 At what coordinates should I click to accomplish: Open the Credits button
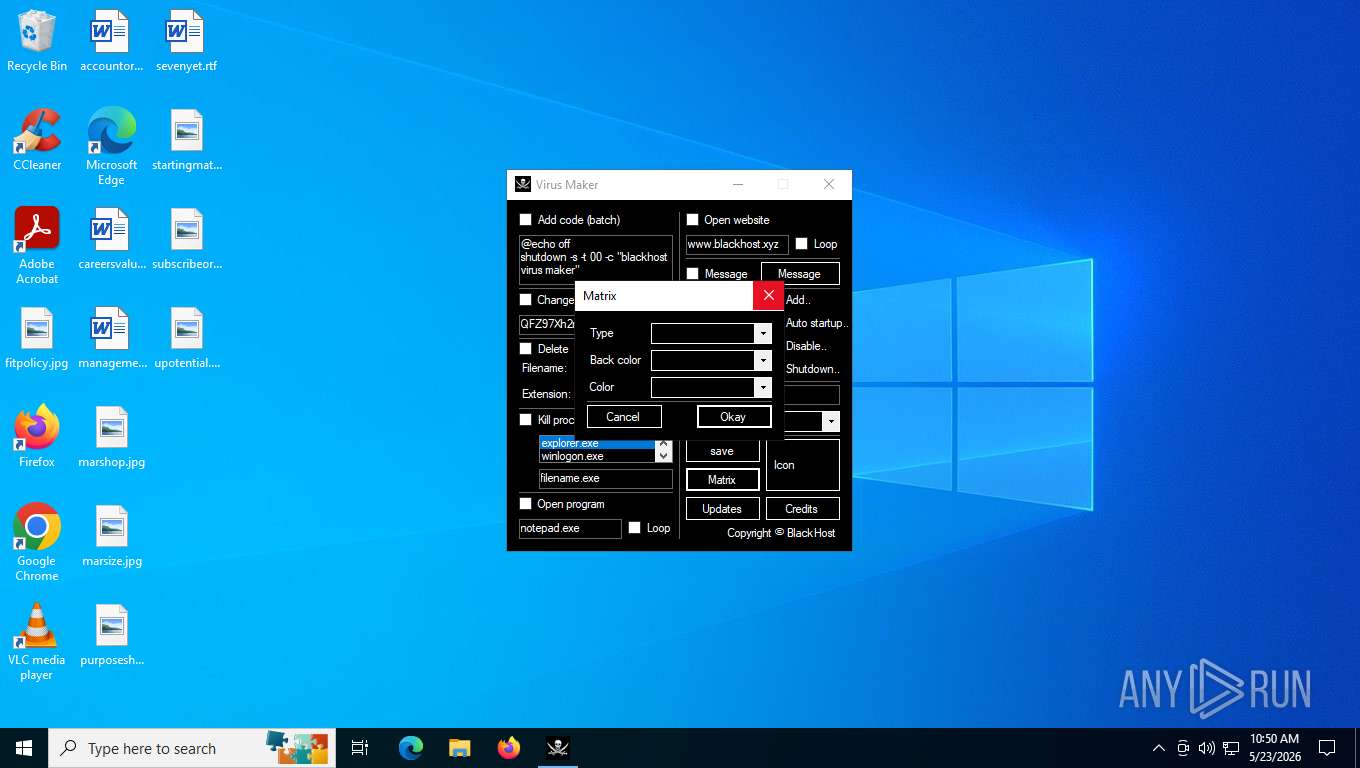802,509
